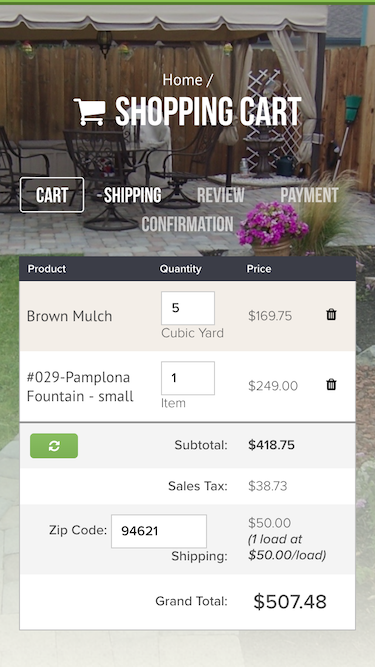Screen dimensions: 375x667
Task: Jump to the Confirmation step
Action: click(x=188, y=224)
